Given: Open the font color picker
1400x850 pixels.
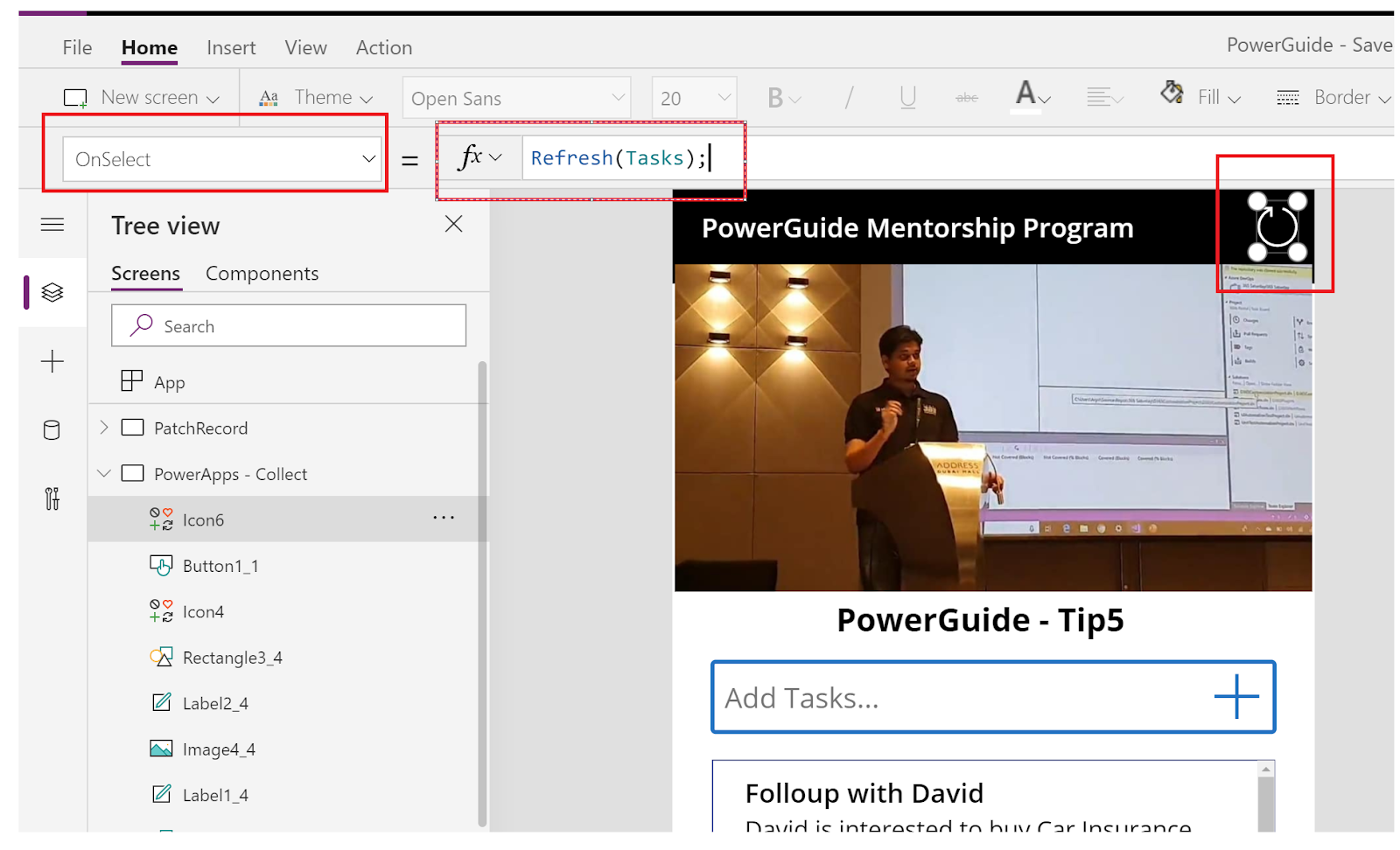Looking at the screenshot, I should 1032,96.
